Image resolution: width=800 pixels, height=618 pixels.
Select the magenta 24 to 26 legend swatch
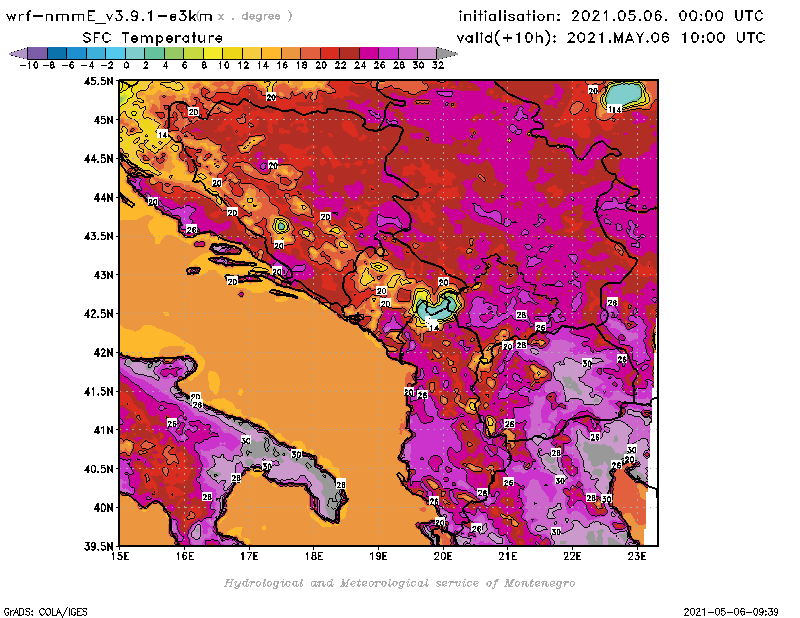[x=369, y=53]
